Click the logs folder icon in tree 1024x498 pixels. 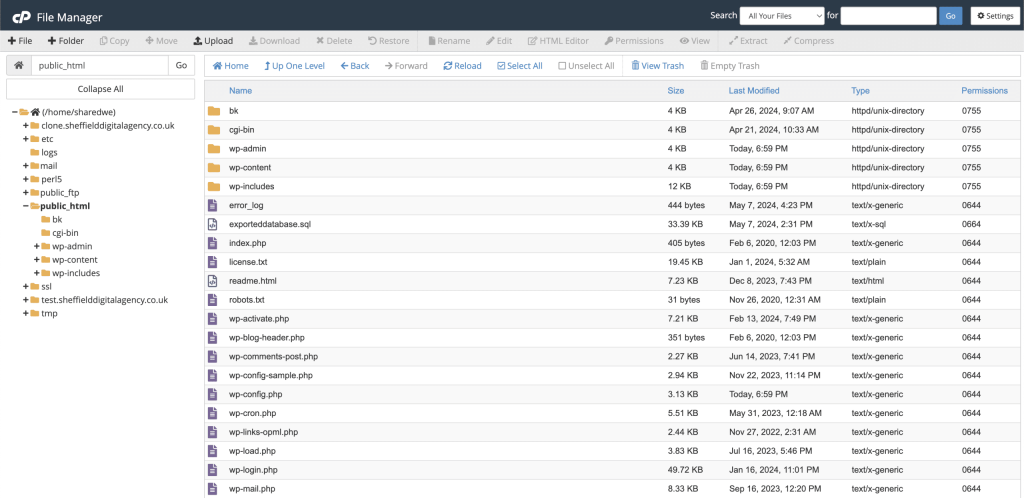[x=35, y=152]
